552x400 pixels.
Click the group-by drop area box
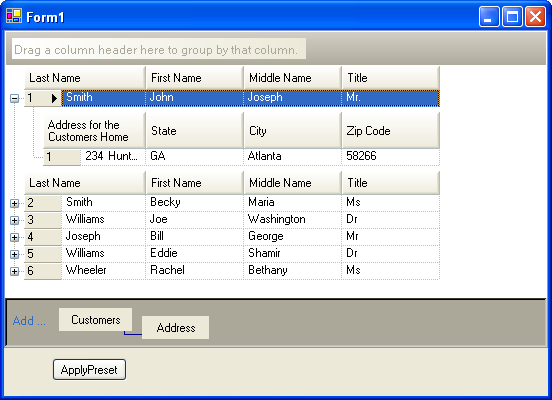(x=159, y=49)
